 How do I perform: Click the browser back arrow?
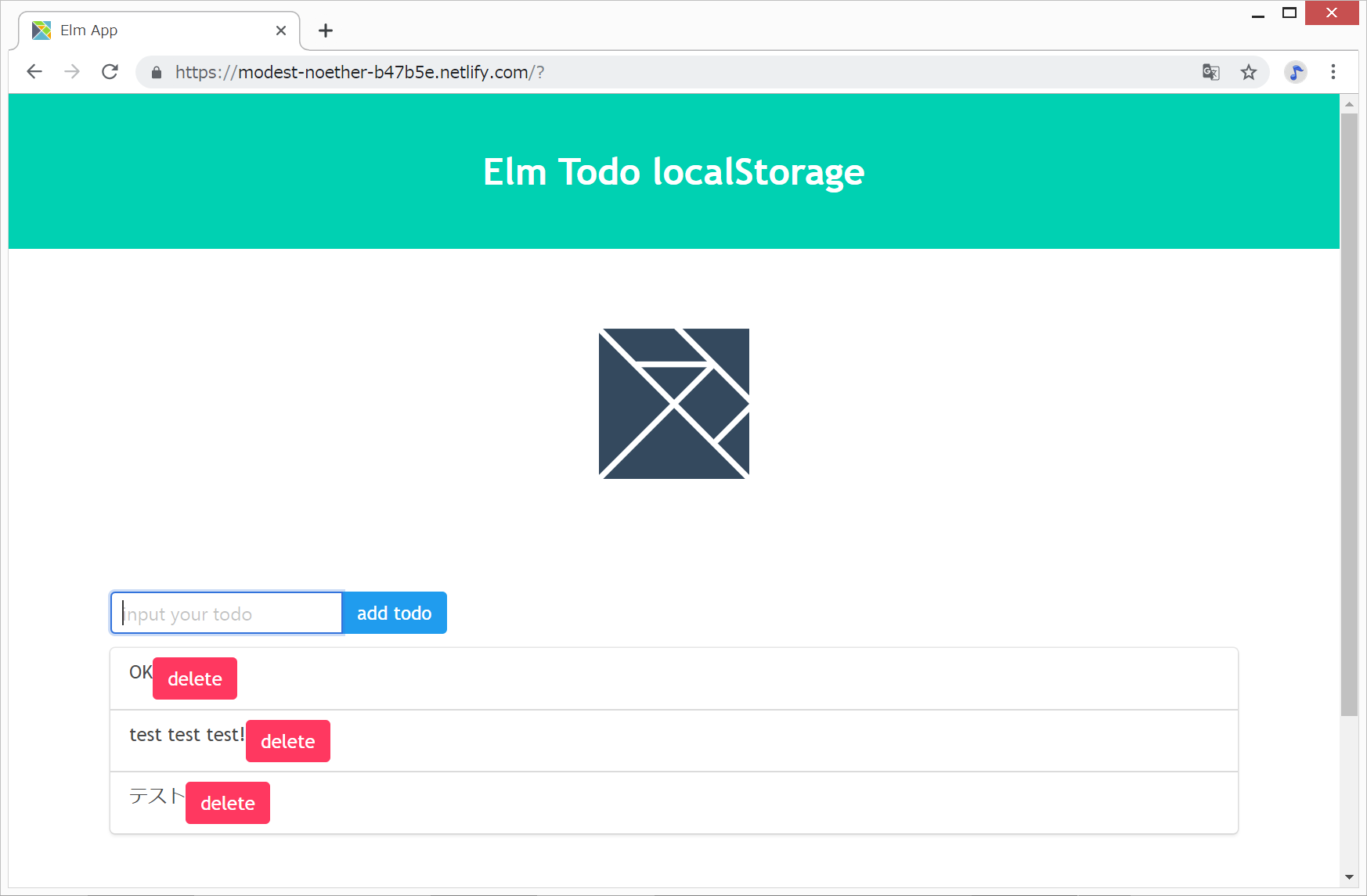pos(34,72)
